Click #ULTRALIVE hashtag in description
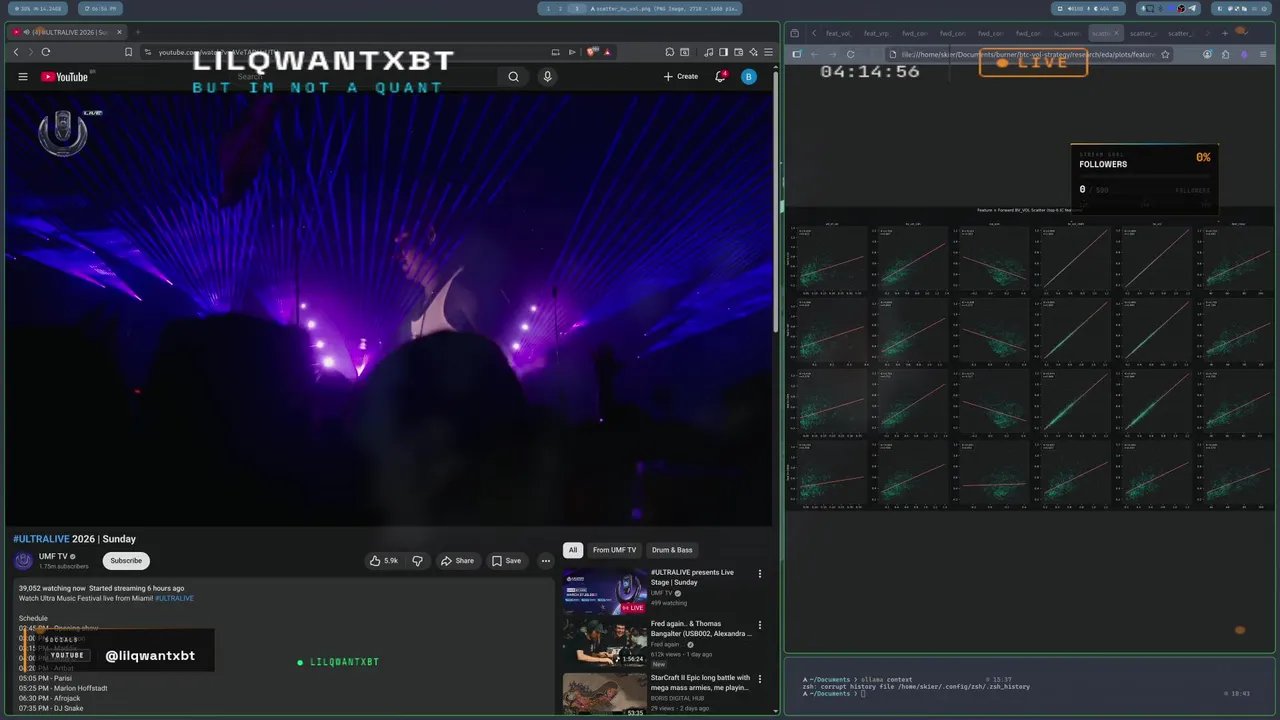Viewport: 1280px width, 720px height. pyautogui.click(x=174, y=598)
